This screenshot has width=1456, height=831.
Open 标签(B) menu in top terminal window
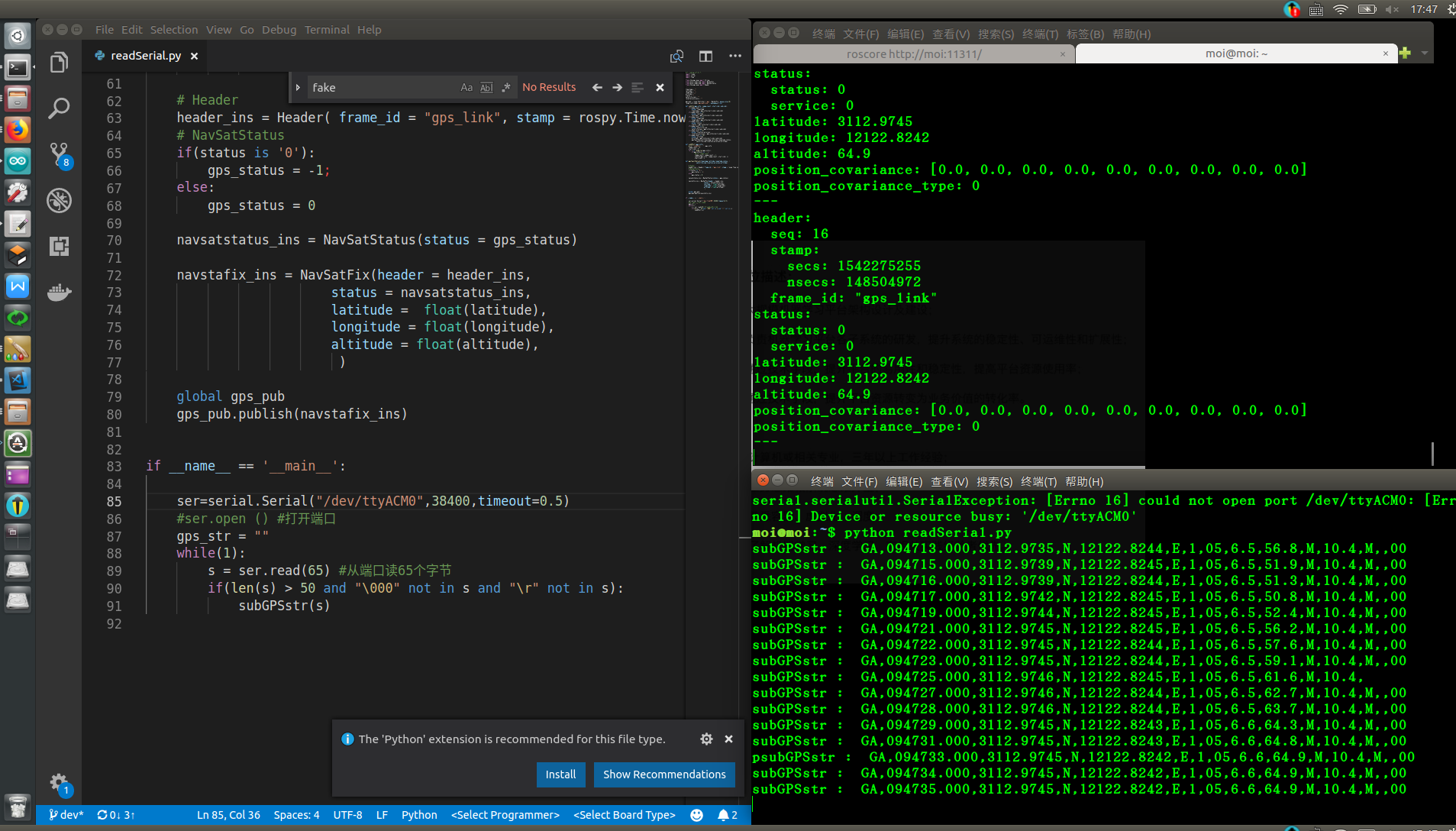pos(1085,34)
